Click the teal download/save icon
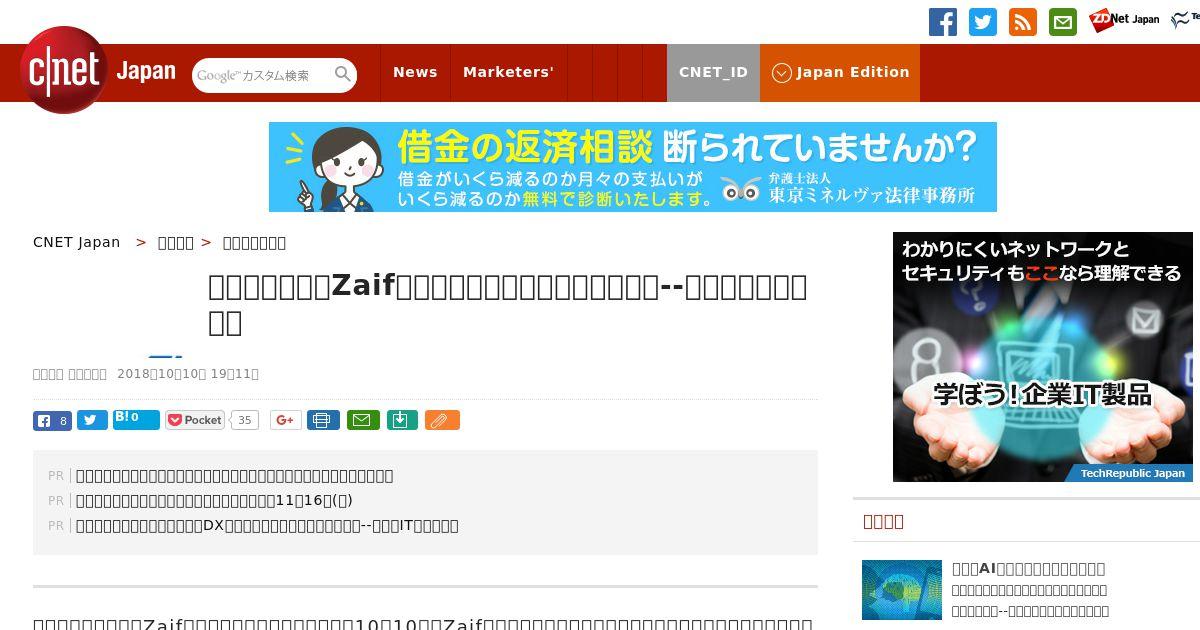Image resolution: width=1200 pixels, height=630 pixels. (x=401, y=420)
